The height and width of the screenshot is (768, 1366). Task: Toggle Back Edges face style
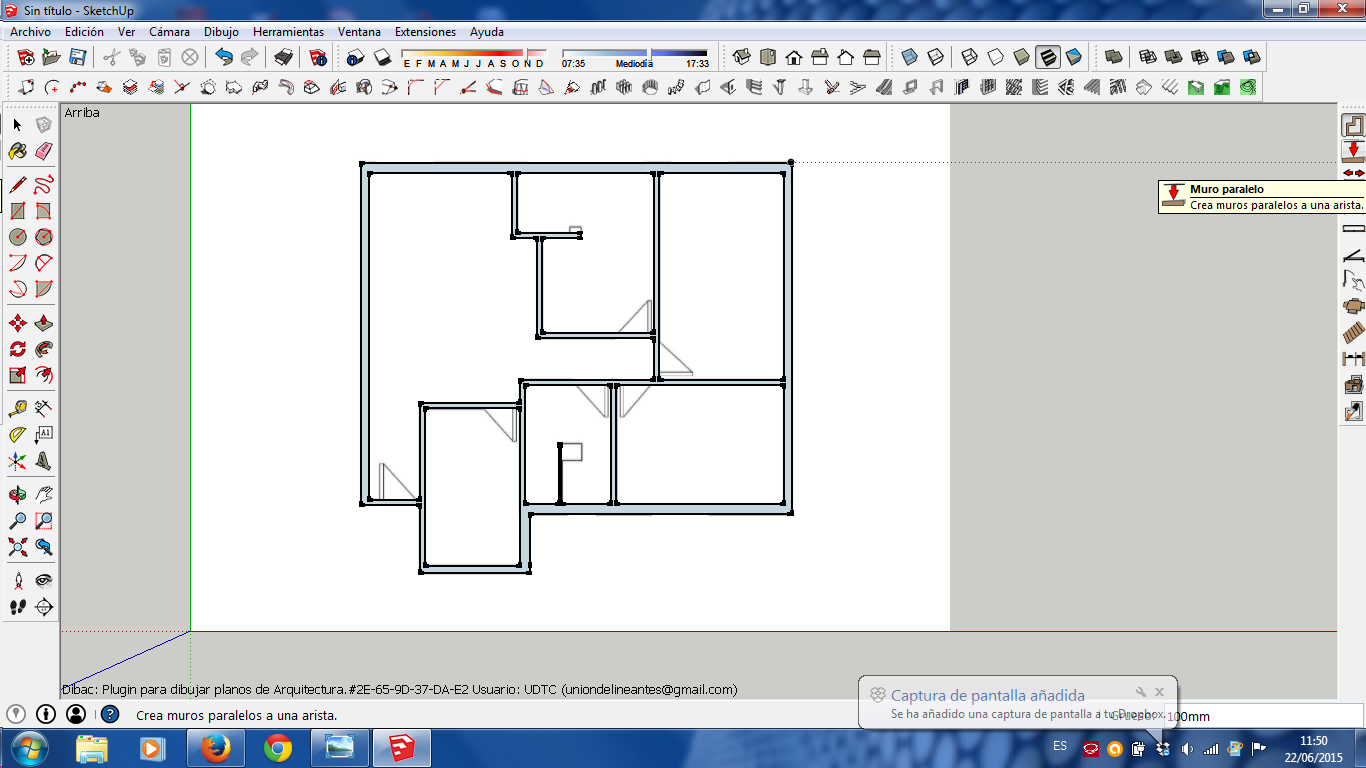935,57
